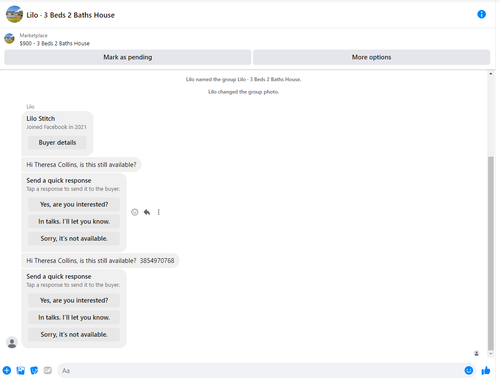This screenshot has height=382, width=500.
Task: Choose a sticker
Action: tap(34, 370)
